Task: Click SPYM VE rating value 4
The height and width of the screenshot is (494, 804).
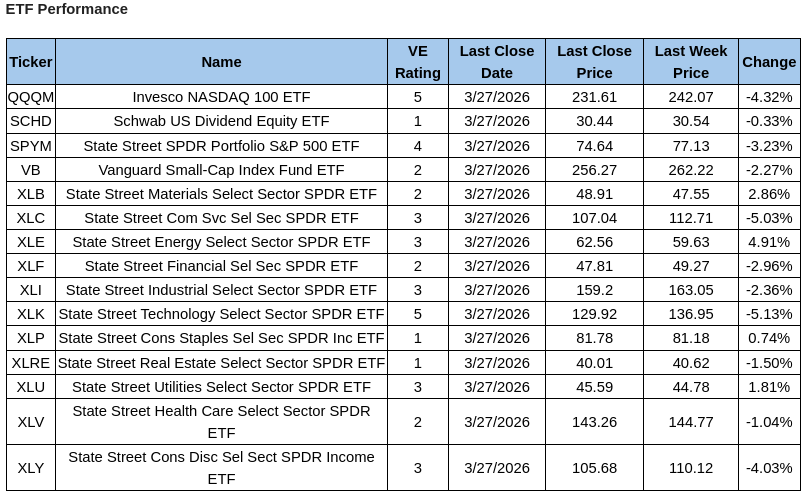Action: pyautogui.click(x=417, y=146)
